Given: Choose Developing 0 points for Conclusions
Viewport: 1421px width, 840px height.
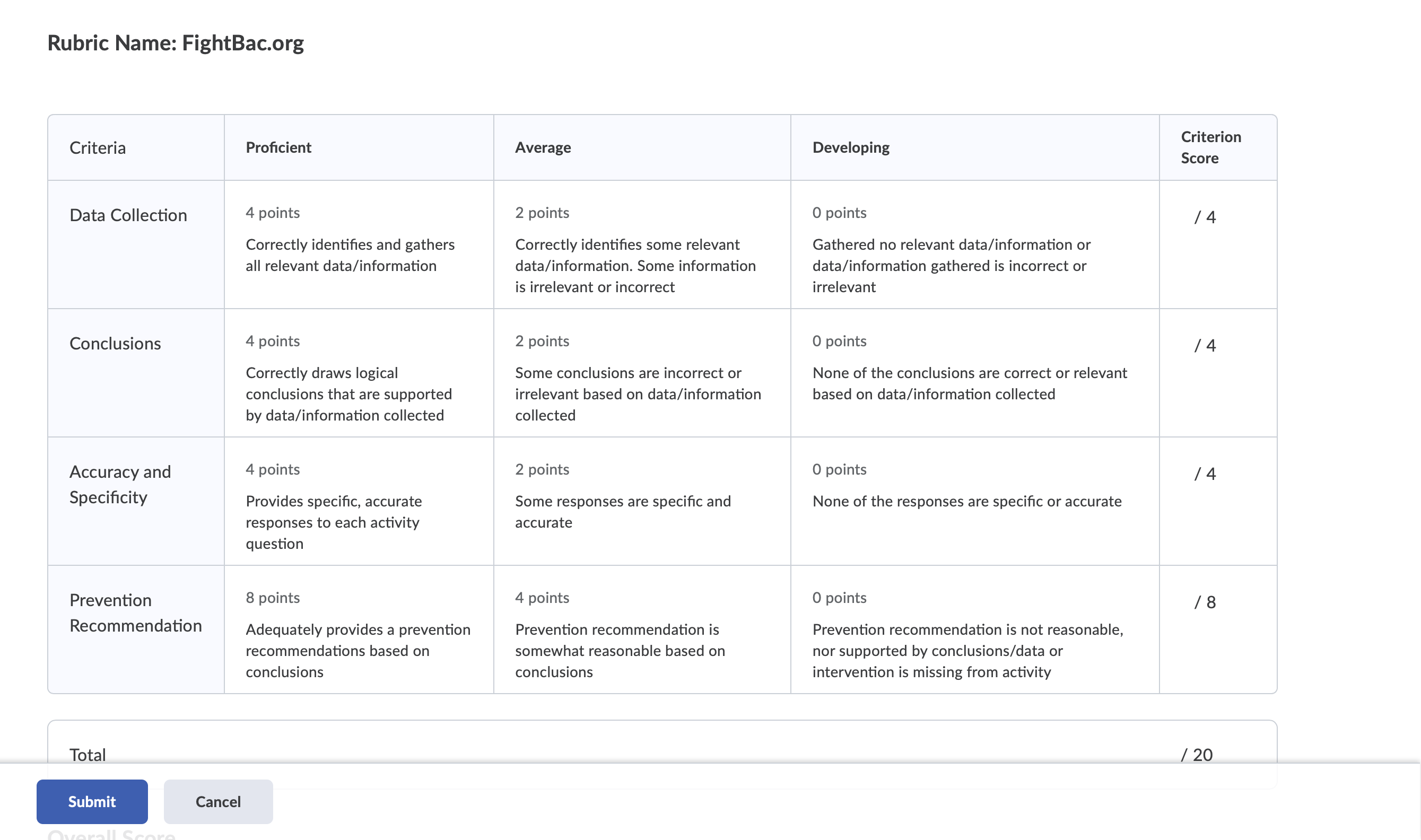Looking at the screenshot, I should point(975,373).
